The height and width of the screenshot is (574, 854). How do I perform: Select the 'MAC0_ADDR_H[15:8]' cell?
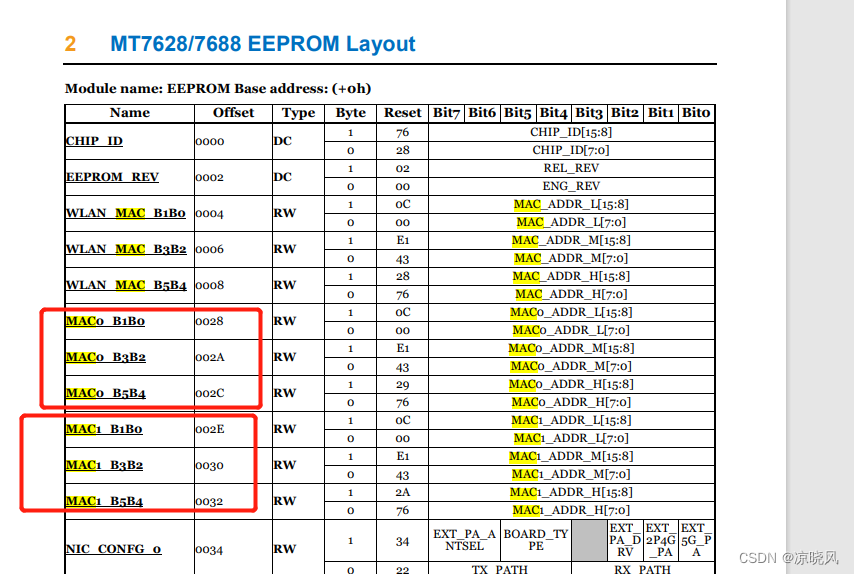571,384
